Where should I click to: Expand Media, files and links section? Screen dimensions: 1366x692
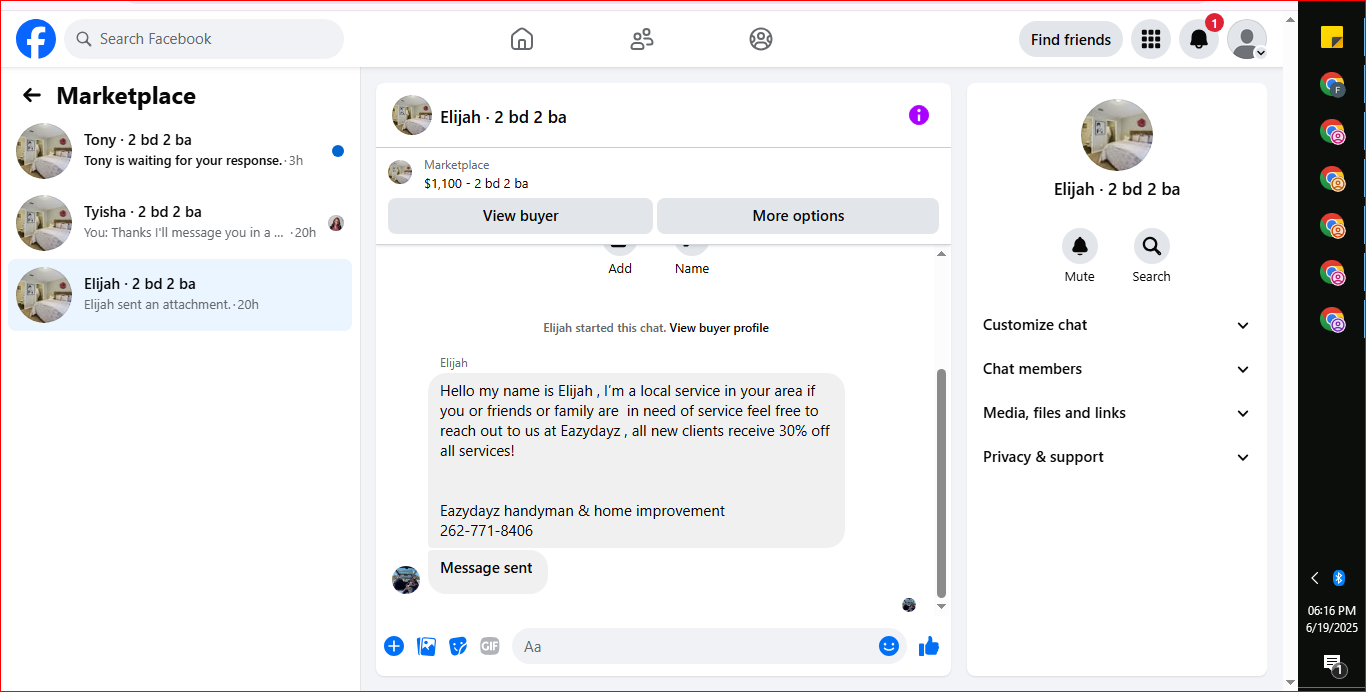pos(1117,413)
